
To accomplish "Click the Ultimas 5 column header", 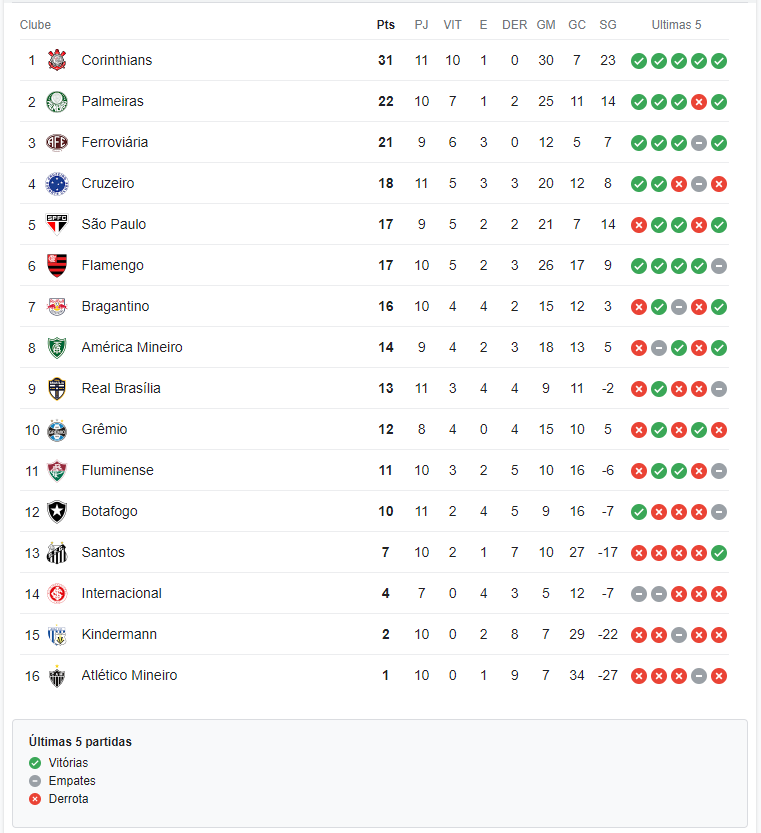I will (677, 25).
